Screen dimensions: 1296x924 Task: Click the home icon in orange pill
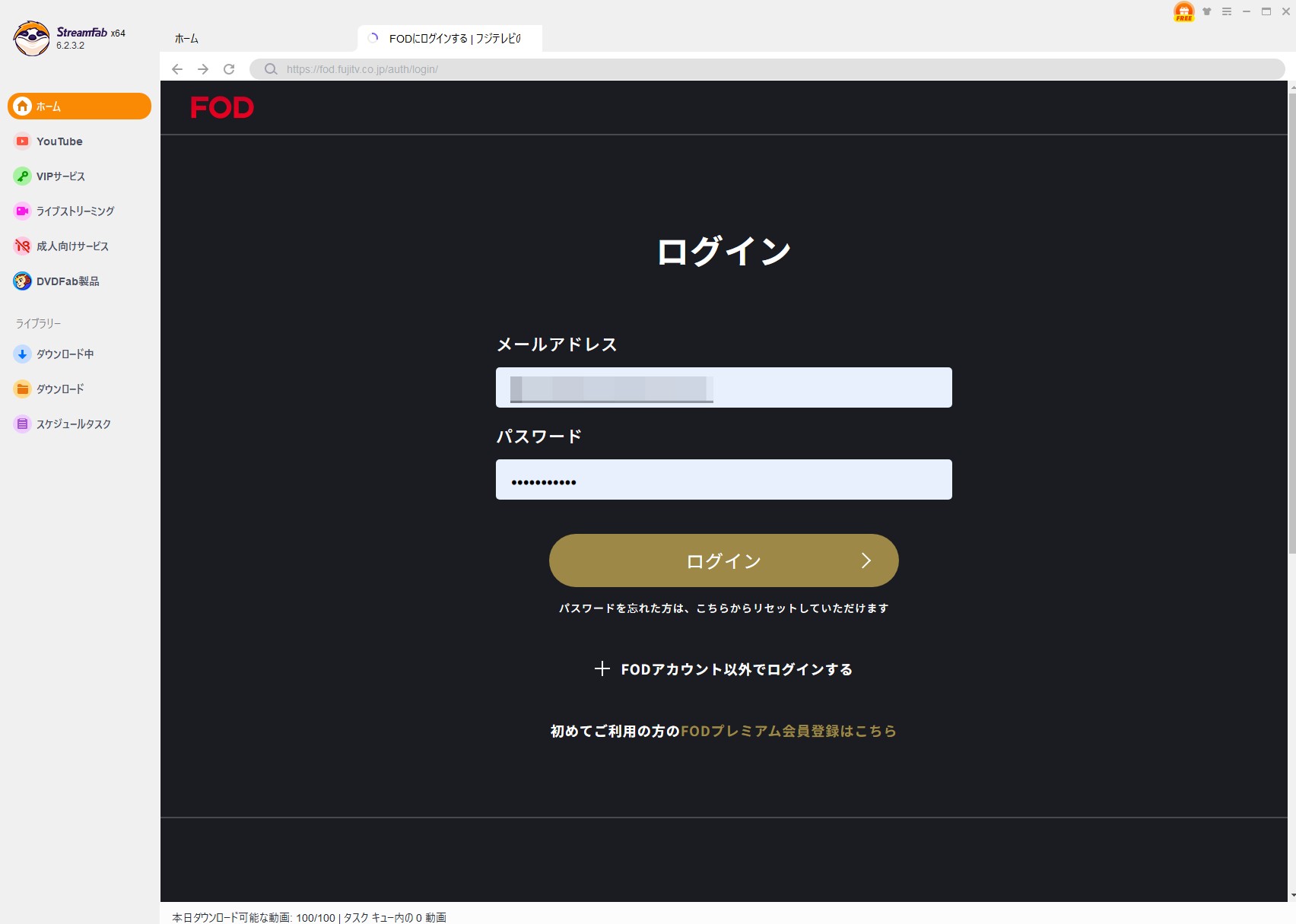[23, 106]
